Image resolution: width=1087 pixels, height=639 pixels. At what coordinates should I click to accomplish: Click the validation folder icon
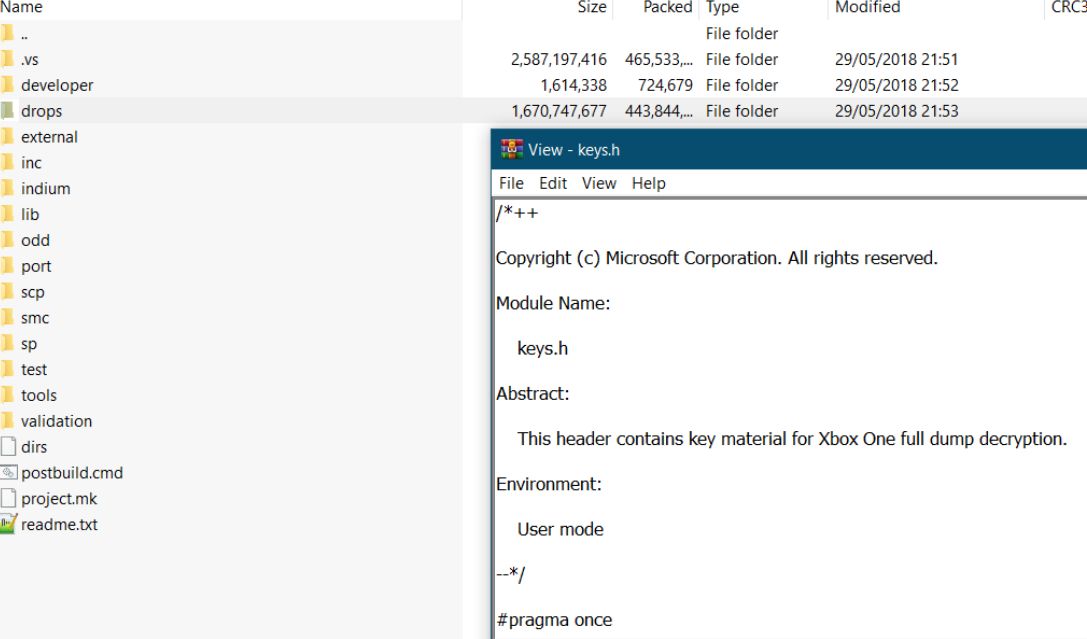[x=7, y=421]
